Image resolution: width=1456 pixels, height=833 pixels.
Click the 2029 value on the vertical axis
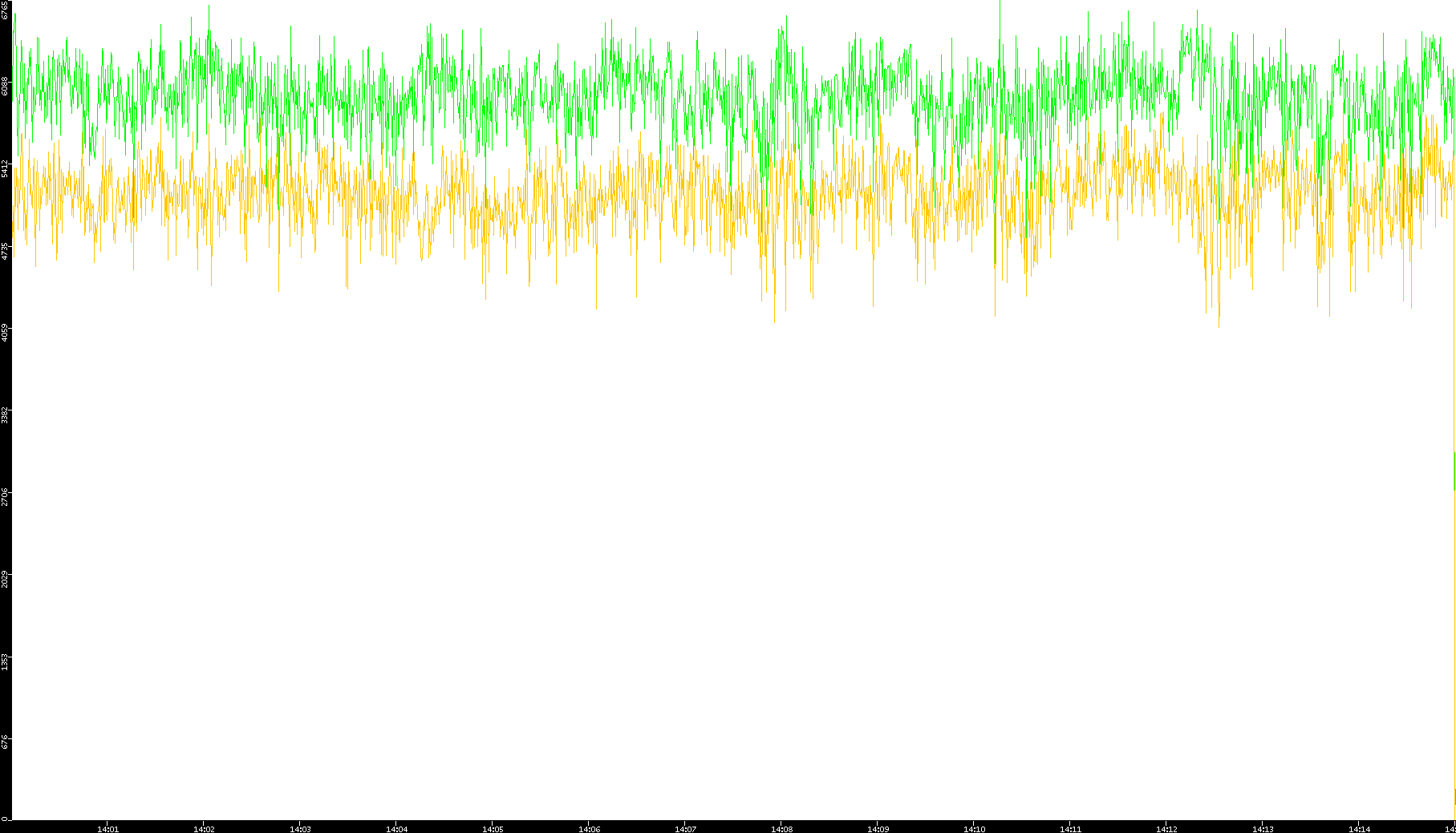[5, 580]
